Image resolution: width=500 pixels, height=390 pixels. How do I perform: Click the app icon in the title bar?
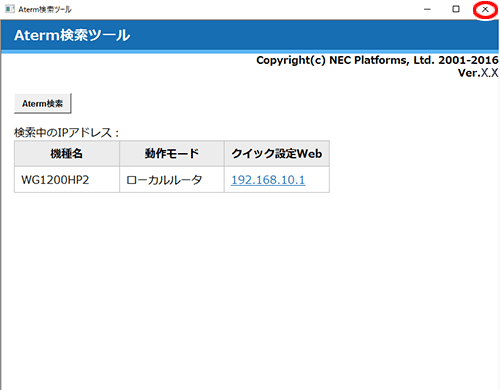click(x=10, y=9)
